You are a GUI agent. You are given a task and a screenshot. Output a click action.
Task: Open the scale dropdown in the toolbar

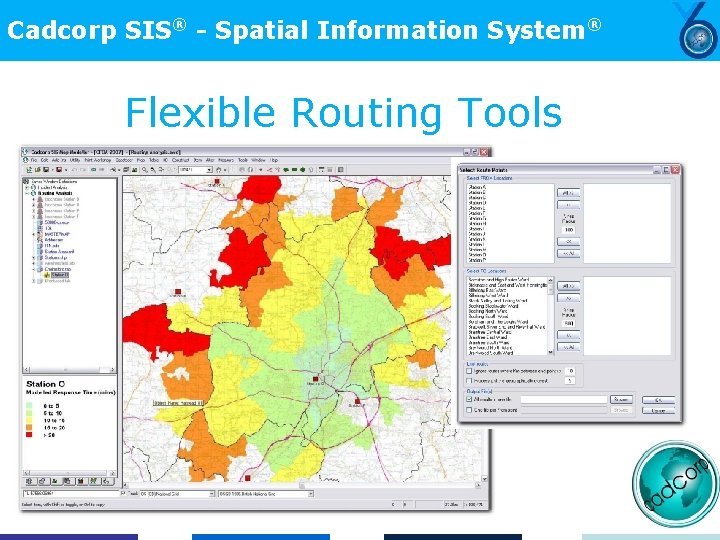coord(209,170)
